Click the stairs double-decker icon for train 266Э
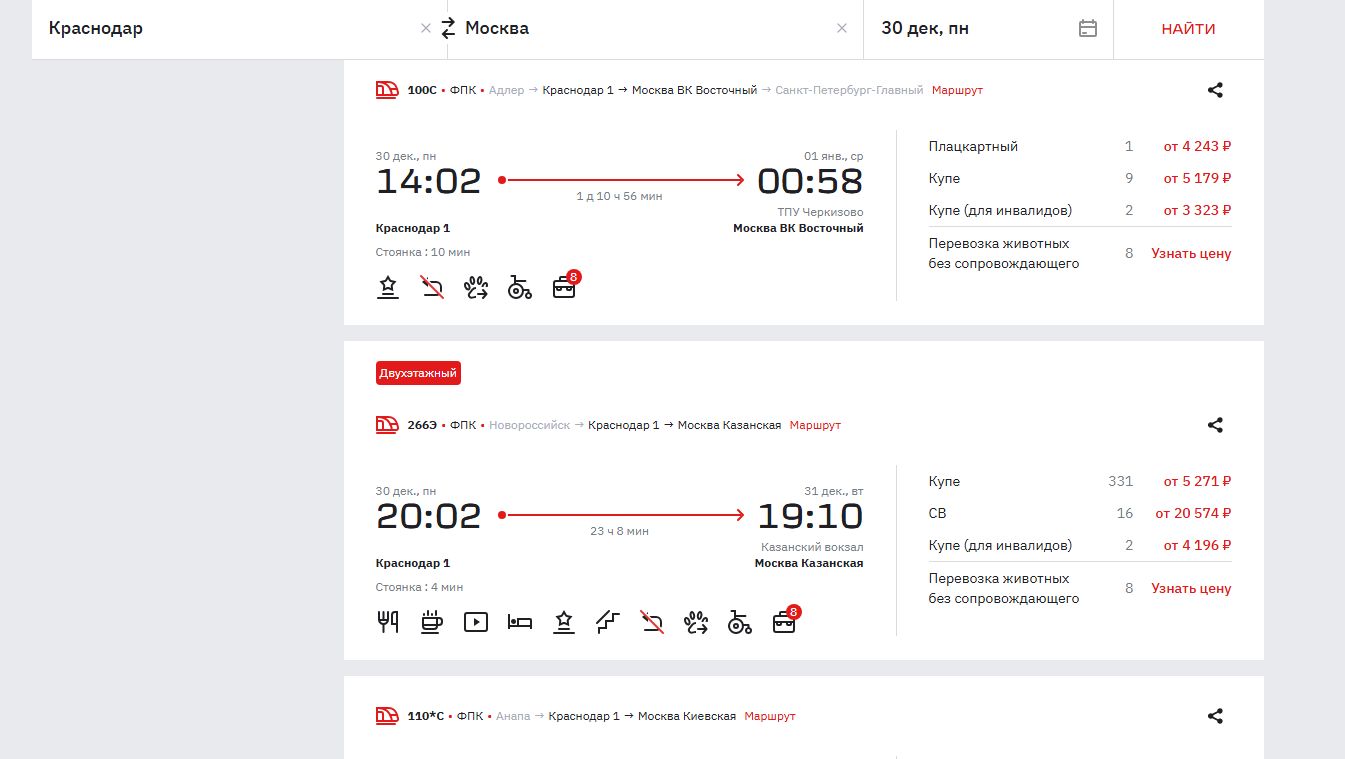Screen dimensions: 1345x759 (x=608, y=622)
